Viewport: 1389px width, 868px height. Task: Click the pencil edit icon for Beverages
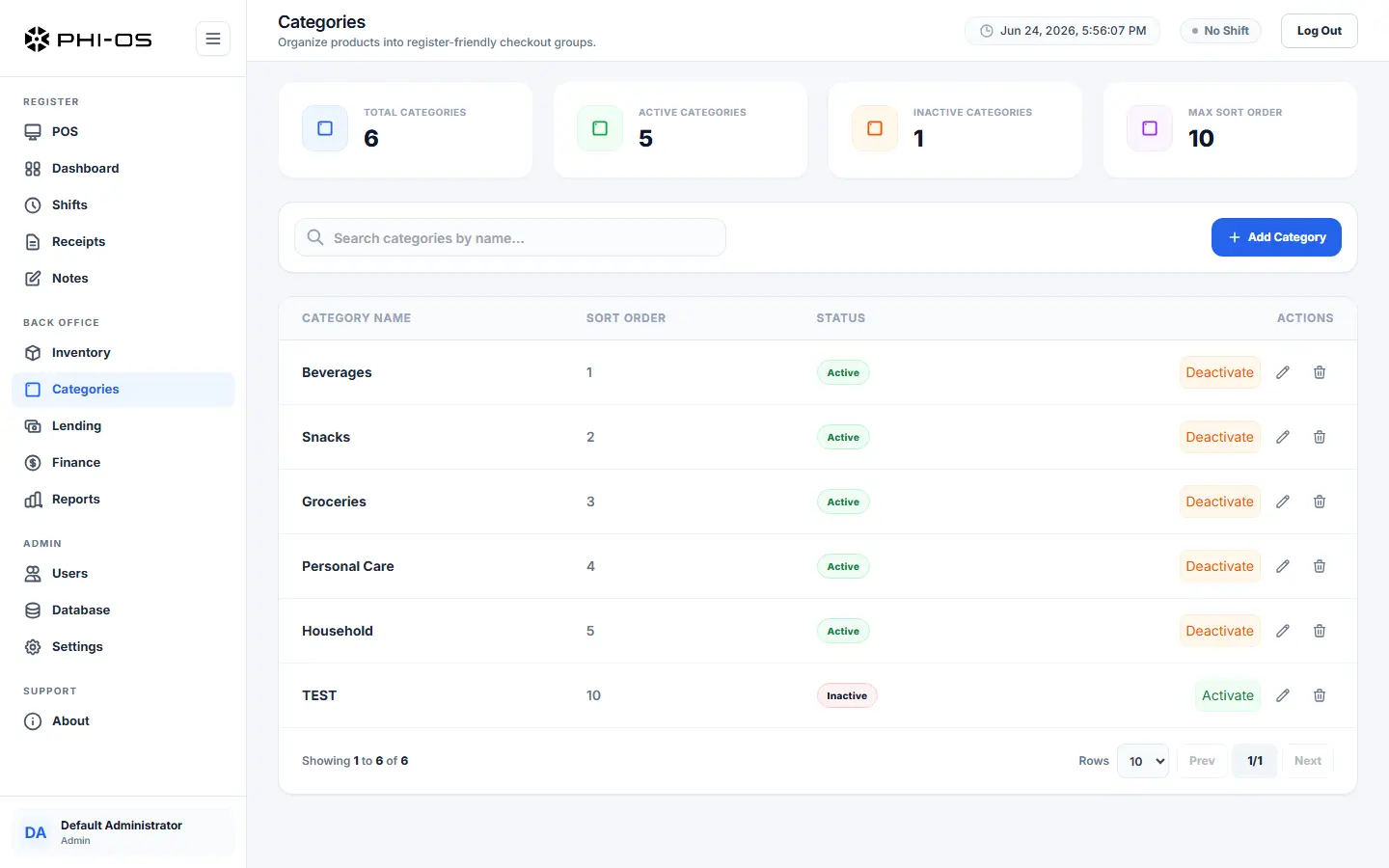pyautogui.click(x=1283, y=372)
